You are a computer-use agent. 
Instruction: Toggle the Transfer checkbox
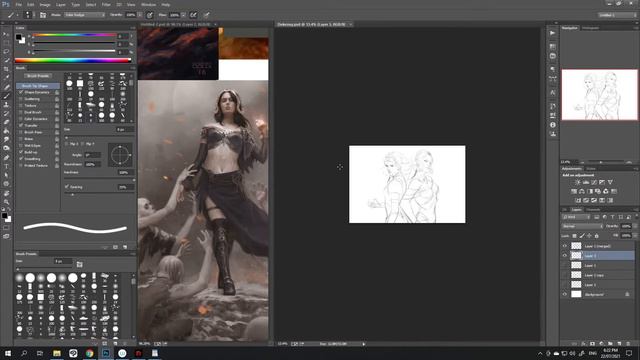pos(21,125)
